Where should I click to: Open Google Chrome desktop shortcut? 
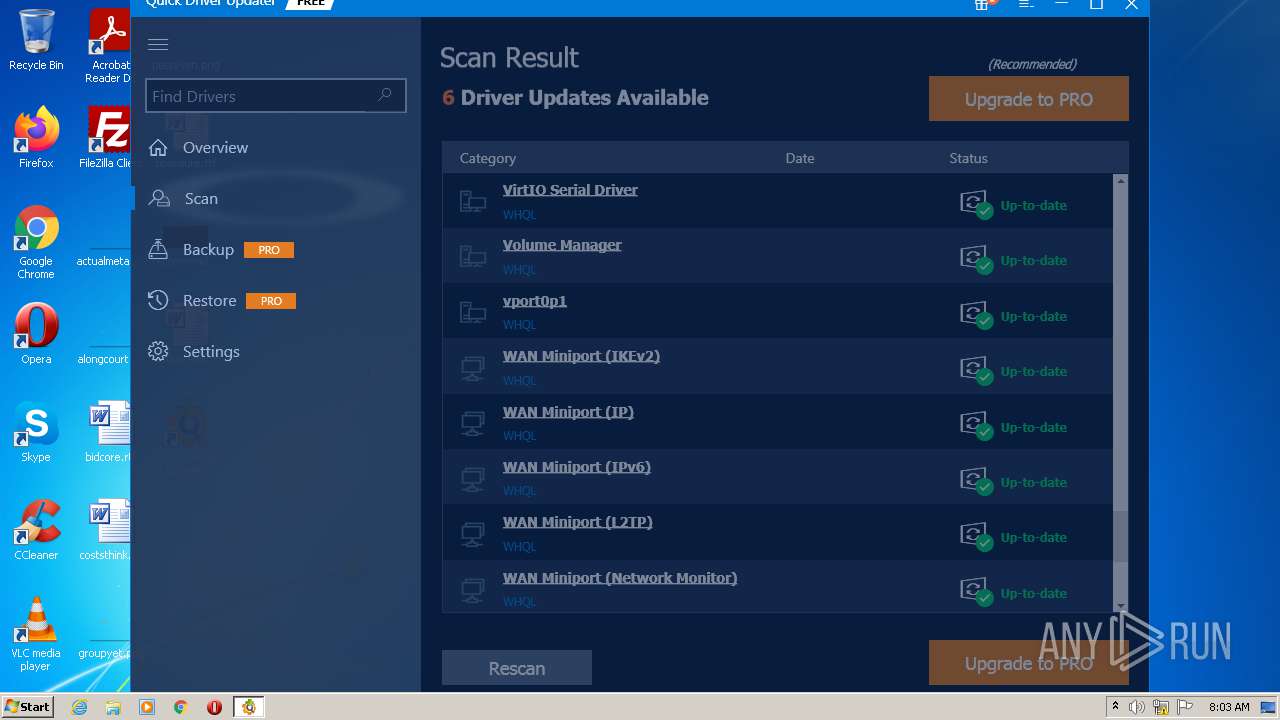click(36, 242)
